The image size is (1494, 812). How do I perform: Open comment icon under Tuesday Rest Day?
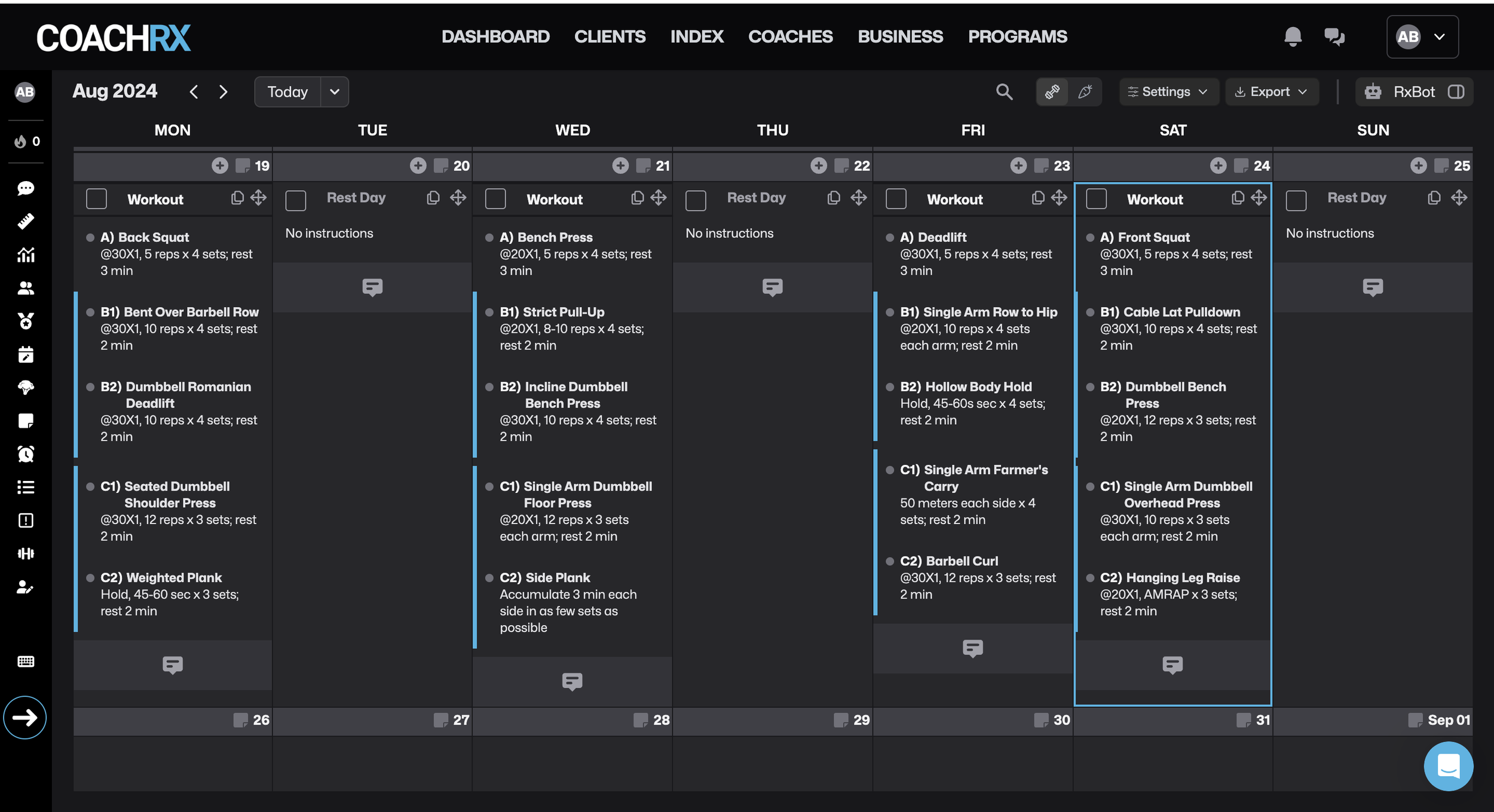tap(372, 287)
